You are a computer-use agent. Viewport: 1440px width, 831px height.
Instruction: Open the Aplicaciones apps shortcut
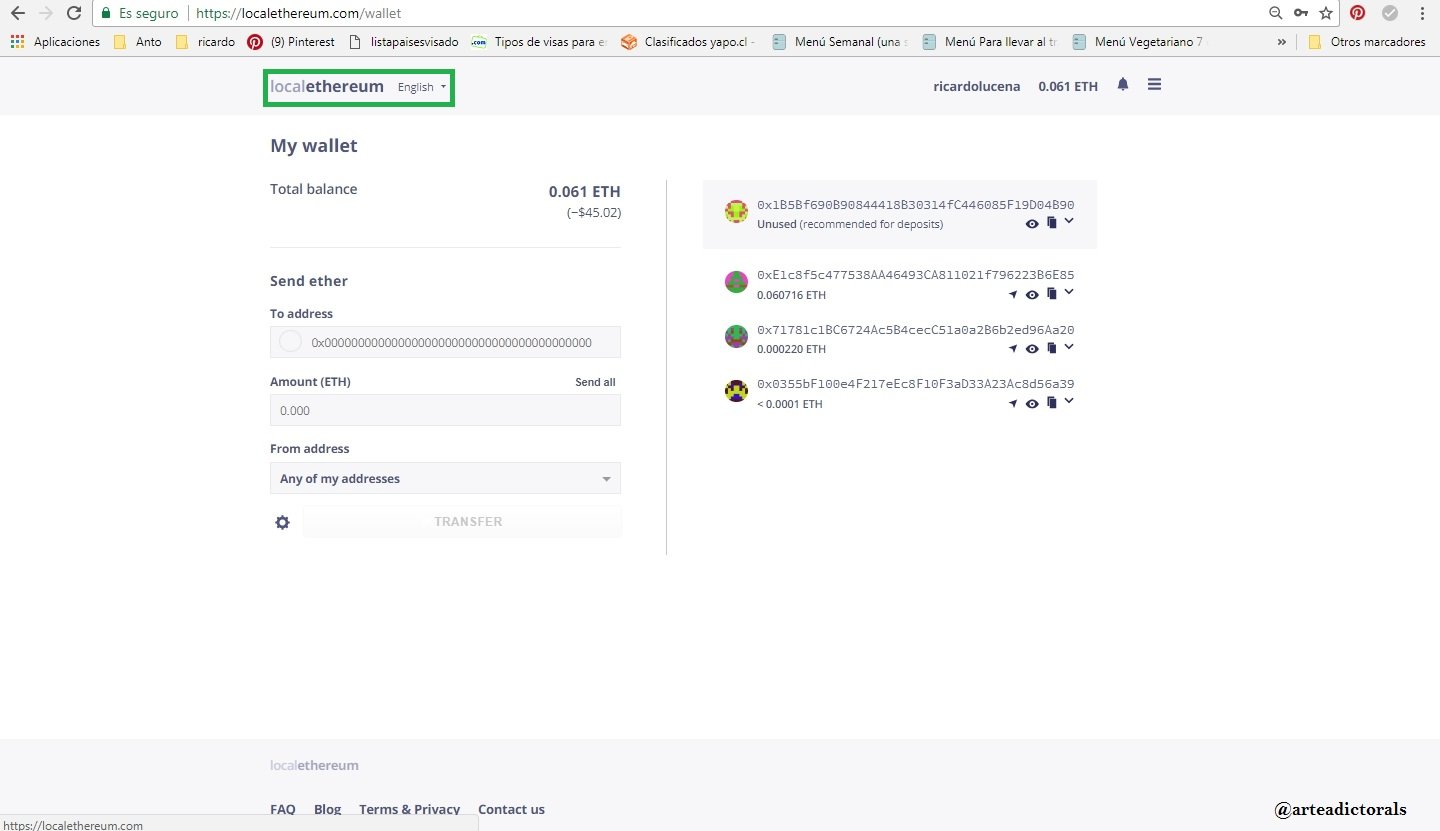[x=56, y=42]
